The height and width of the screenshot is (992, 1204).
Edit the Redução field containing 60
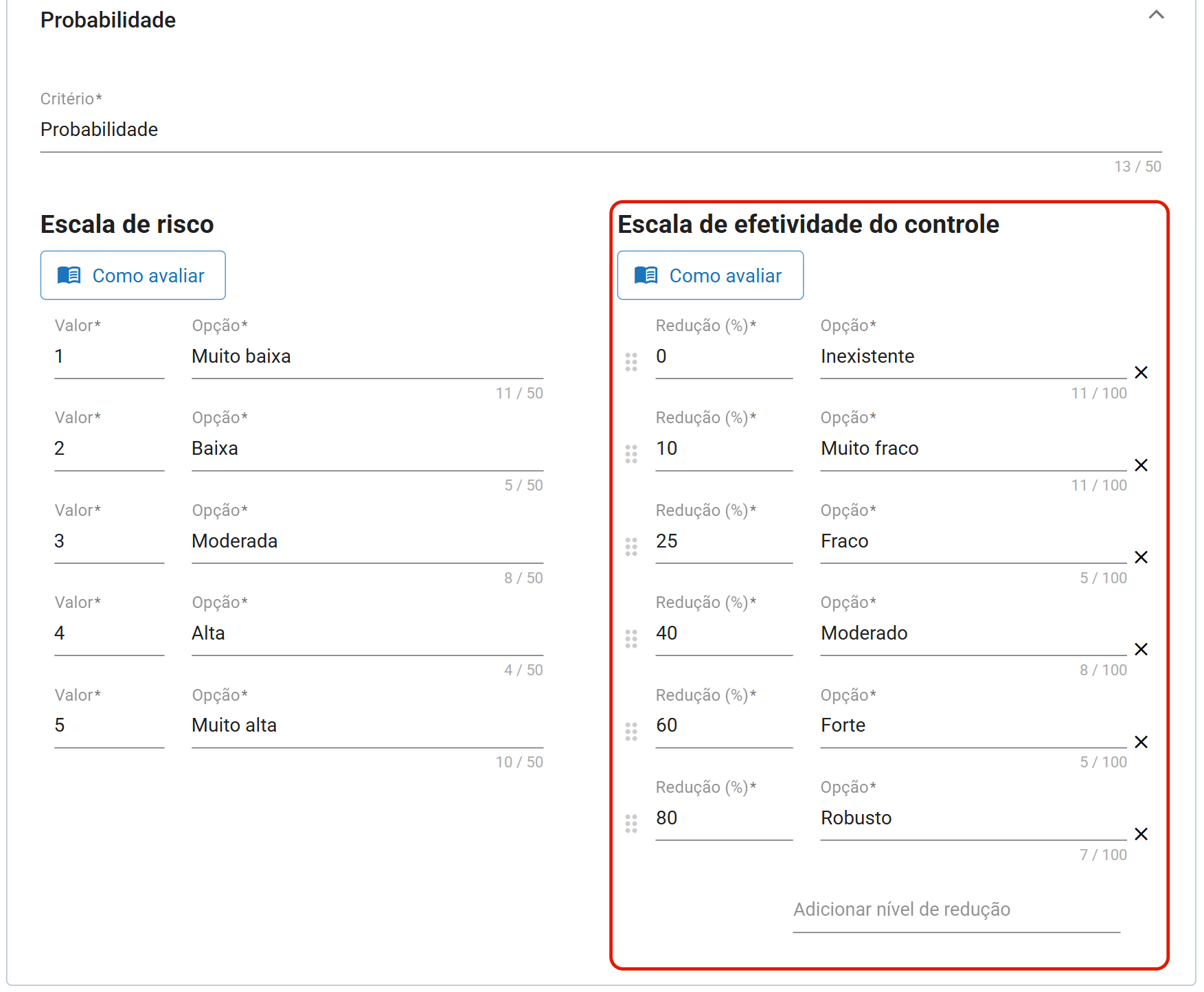point(724,725)
